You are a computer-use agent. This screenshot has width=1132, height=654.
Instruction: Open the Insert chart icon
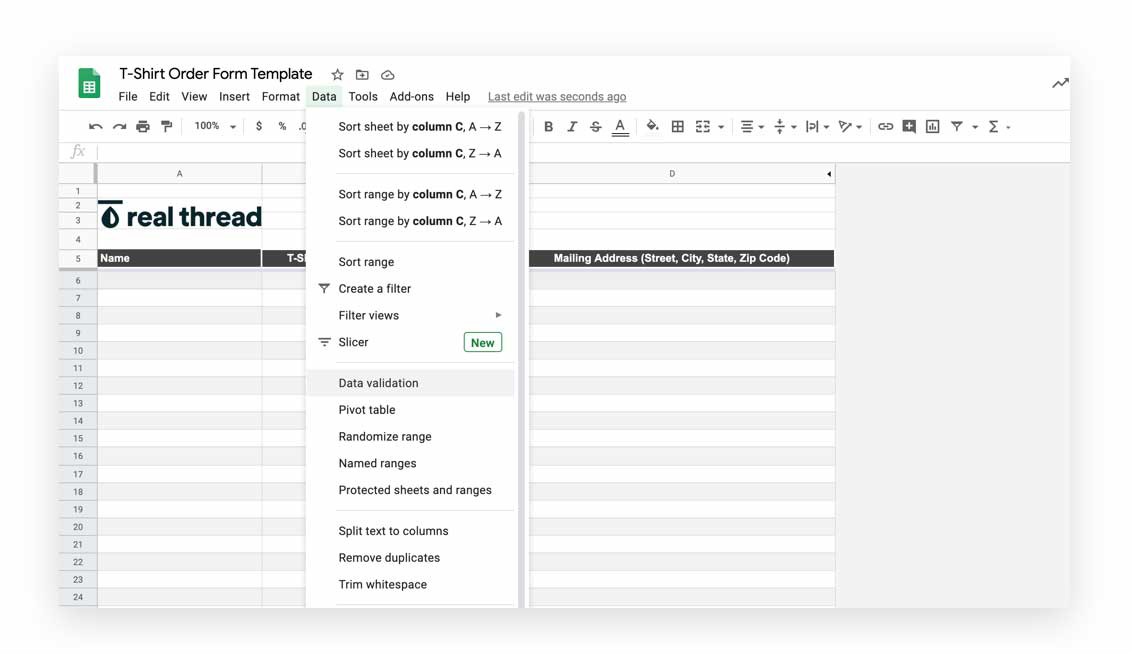pyautogui.click(x=934, y=126)
